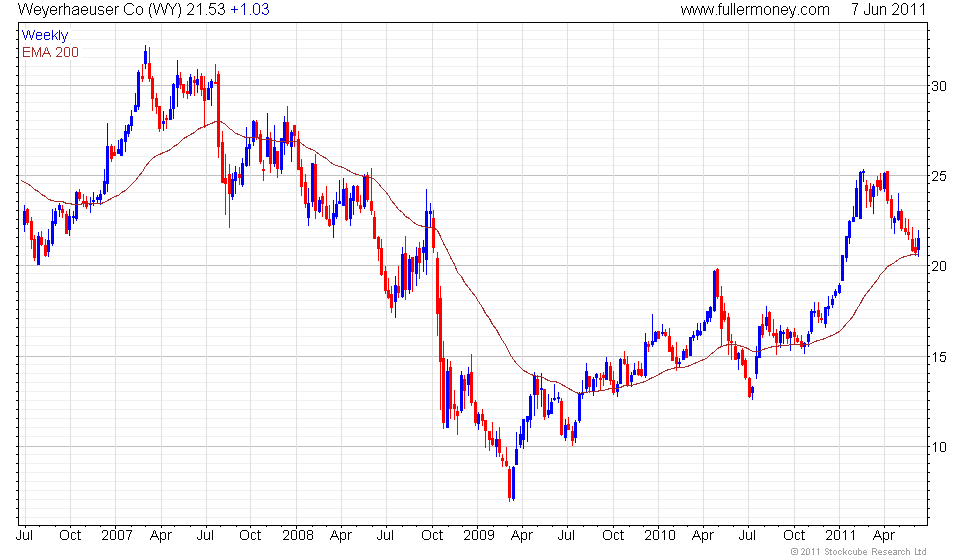The width and height of the screenshot is (980, 560).
Task: Click the 10 price axis label
Action: 939,447
